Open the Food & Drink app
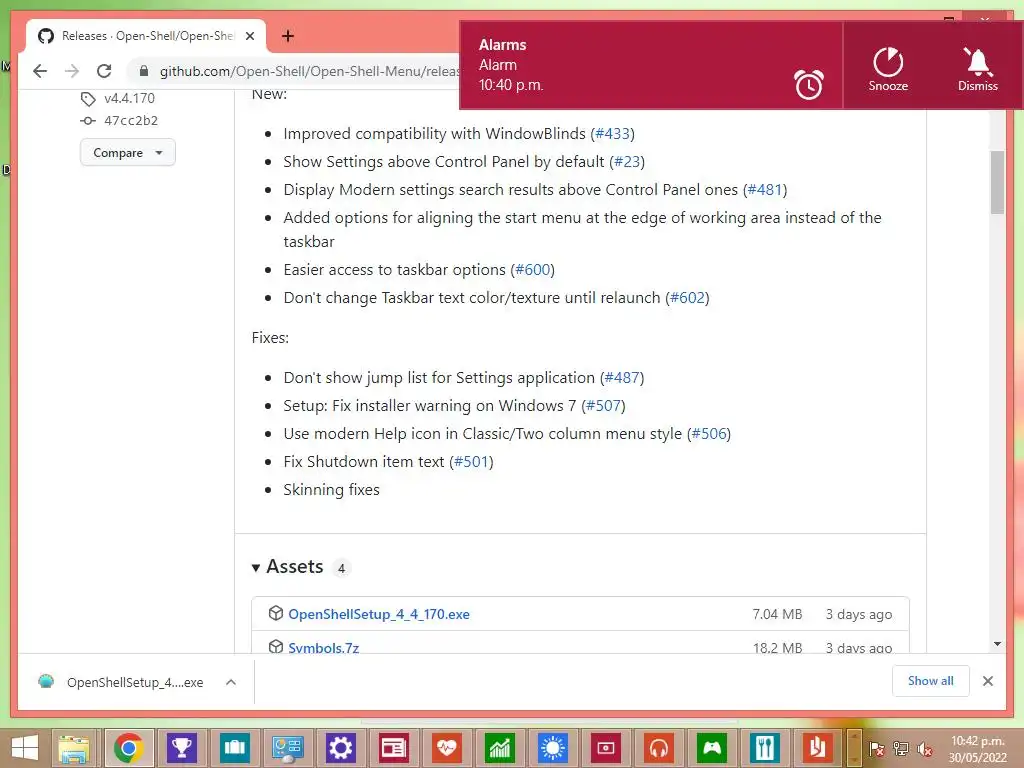This screenshot has width=1024, height=768. 765,748
